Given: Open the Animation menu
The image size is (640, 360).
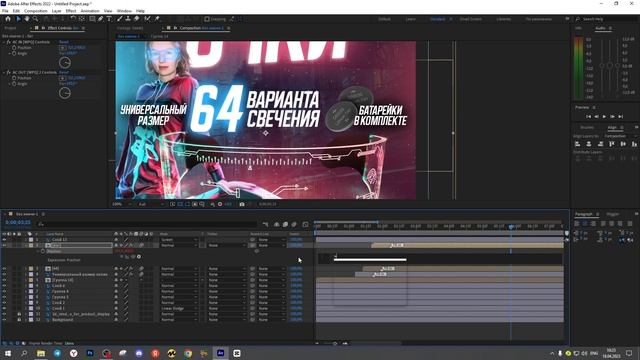Looking at the screenshot, I should pos(90,11).
